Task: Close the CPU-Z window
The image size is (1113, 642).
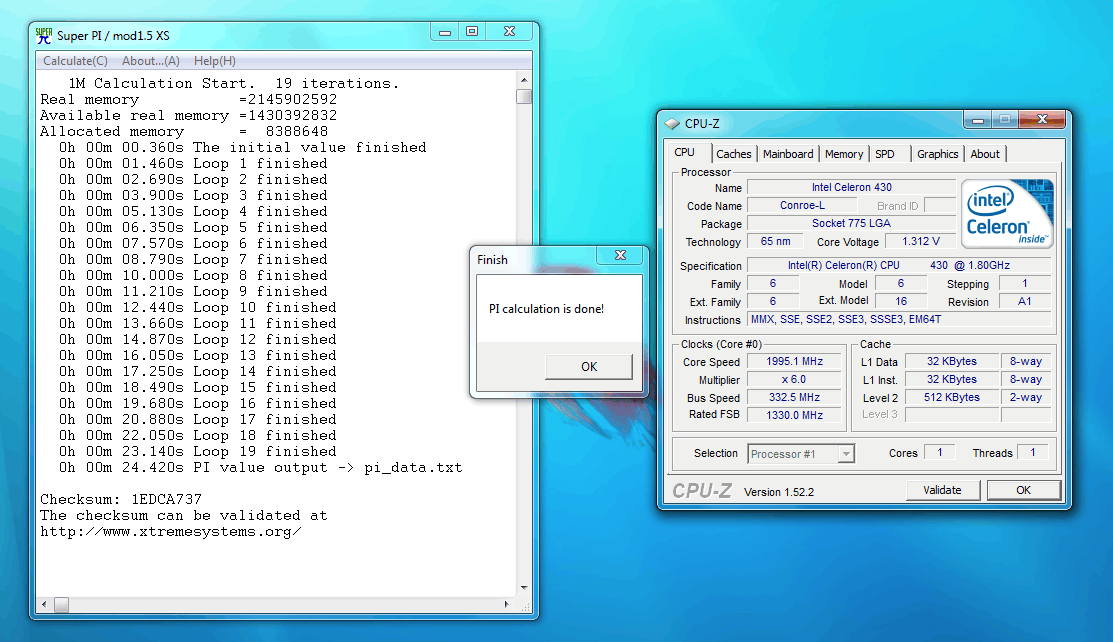Action: click(1042, 120)
